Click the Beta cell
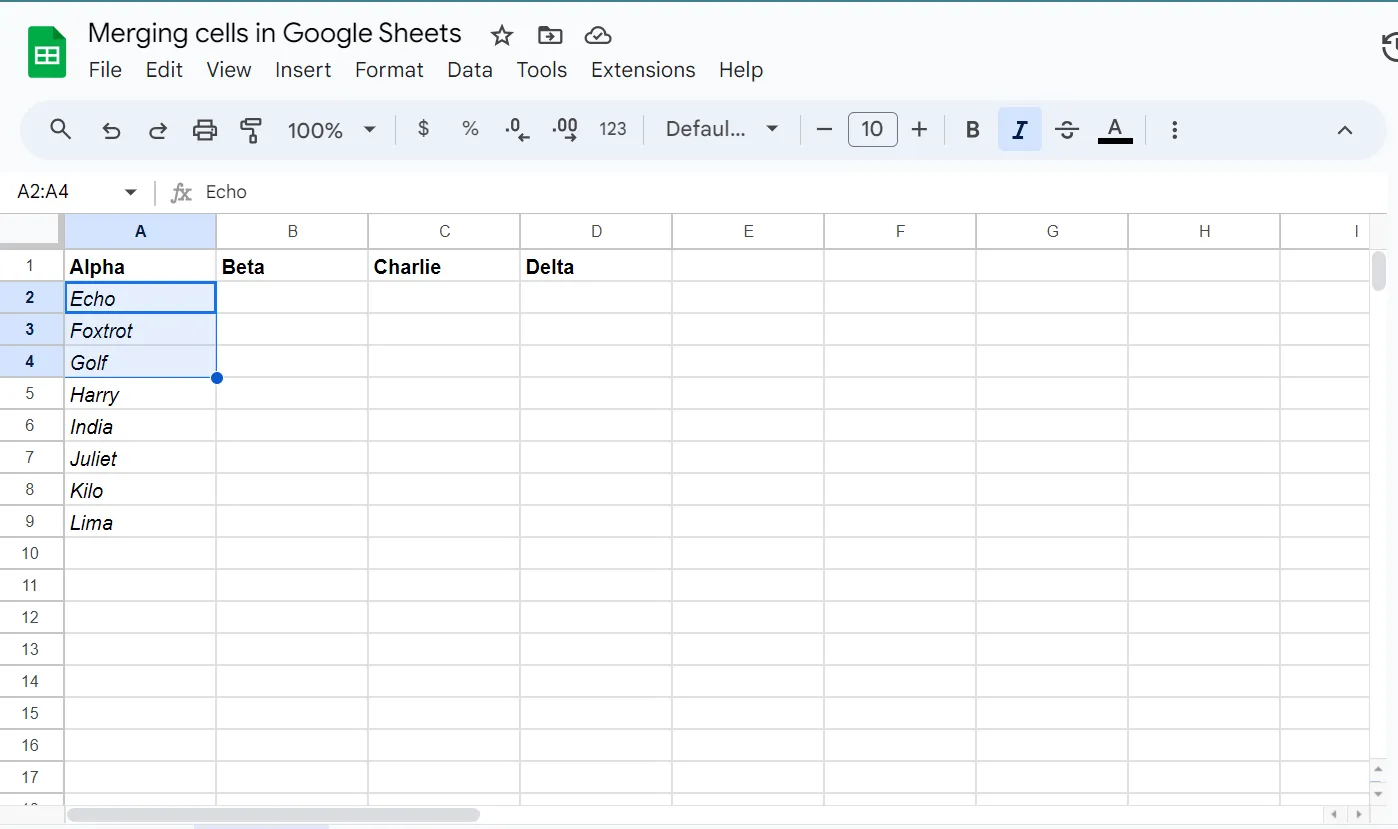 coord(292,266)
